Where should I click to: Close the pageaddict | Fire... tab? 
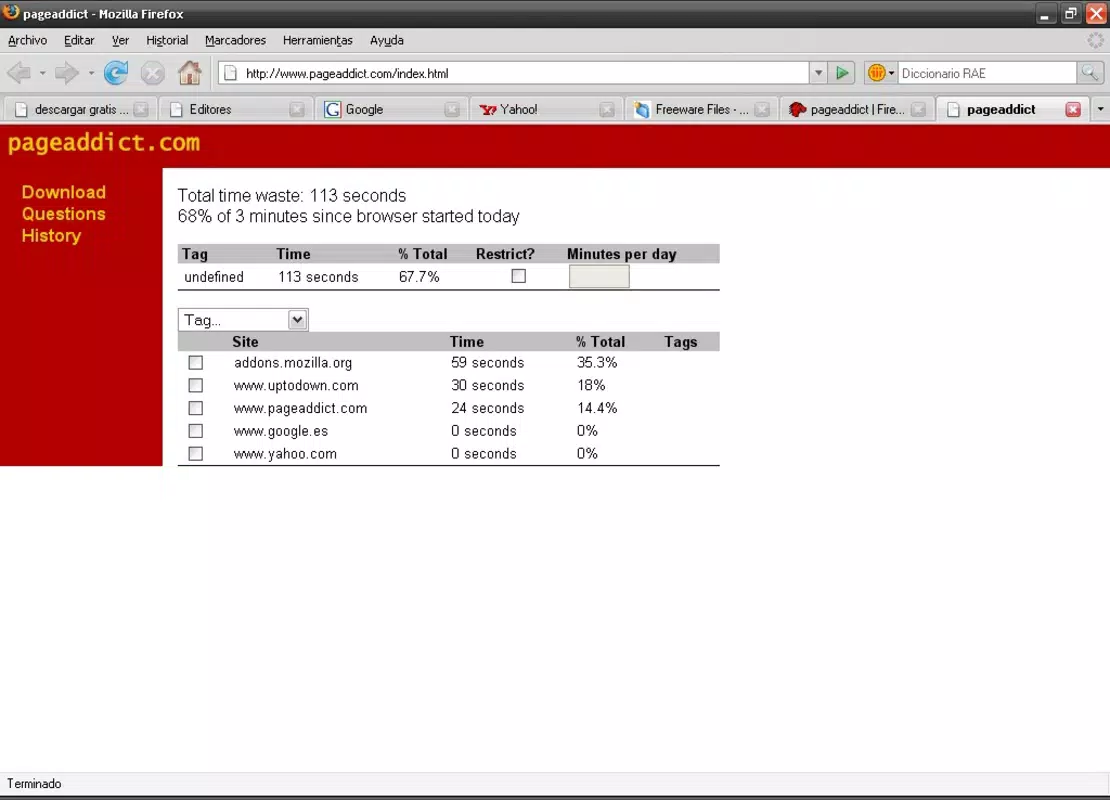(x=918, y=109)
